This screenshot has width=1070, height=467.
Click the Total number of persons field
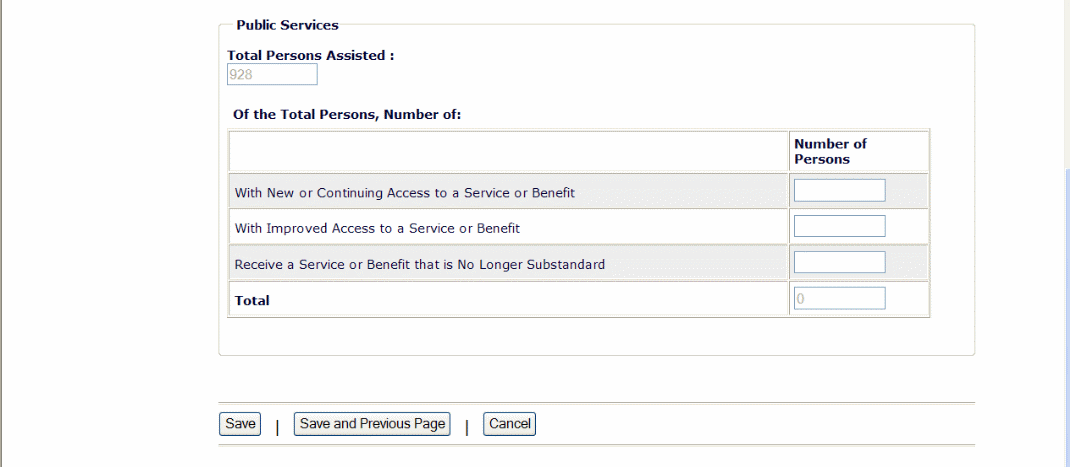point(839,298)
